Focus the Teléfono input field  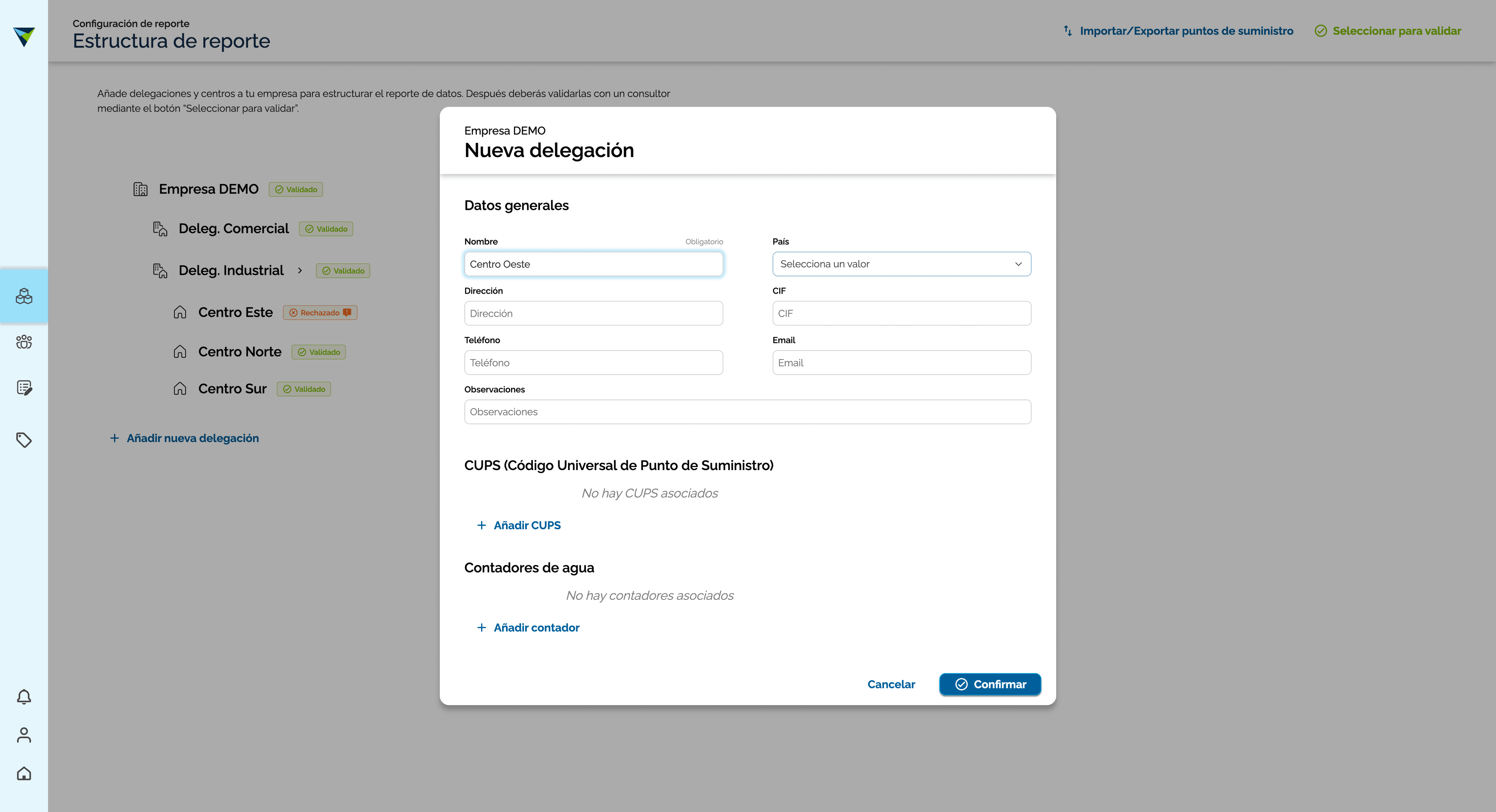point(593,363)
